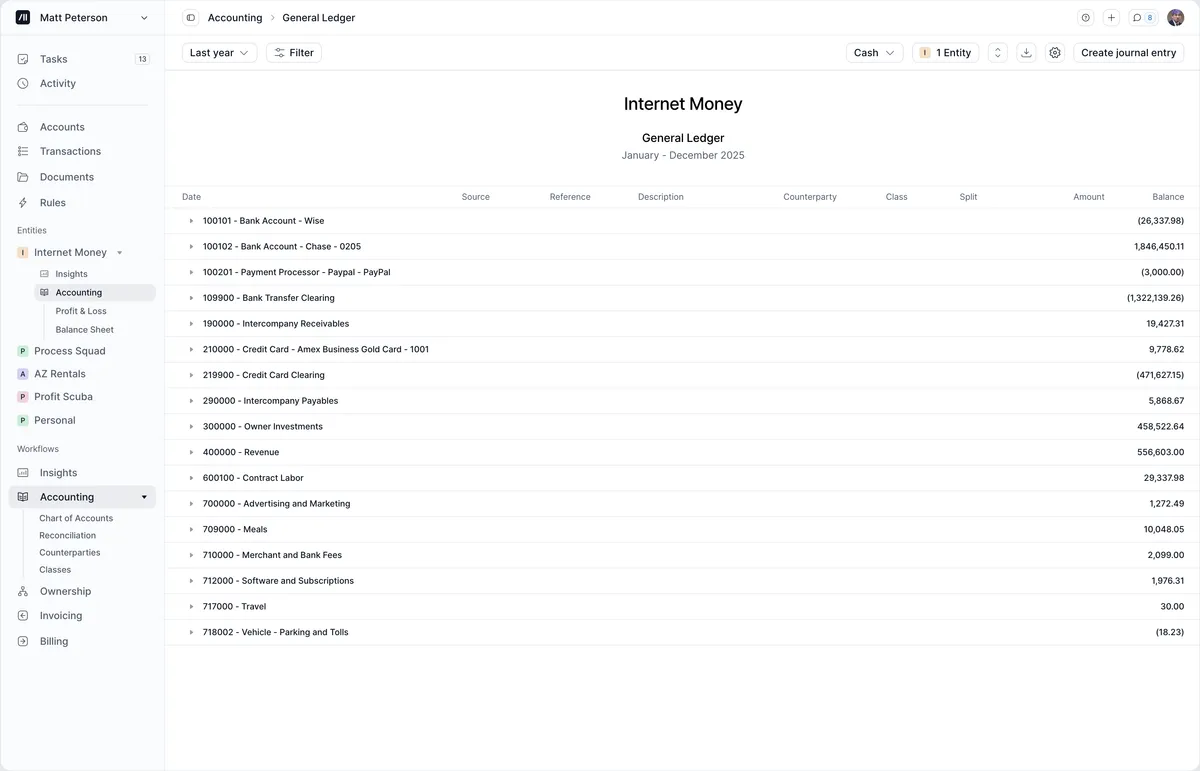1200x771 pixels.
Task: Click the Activity clock icon
Action: pos(23,84)
